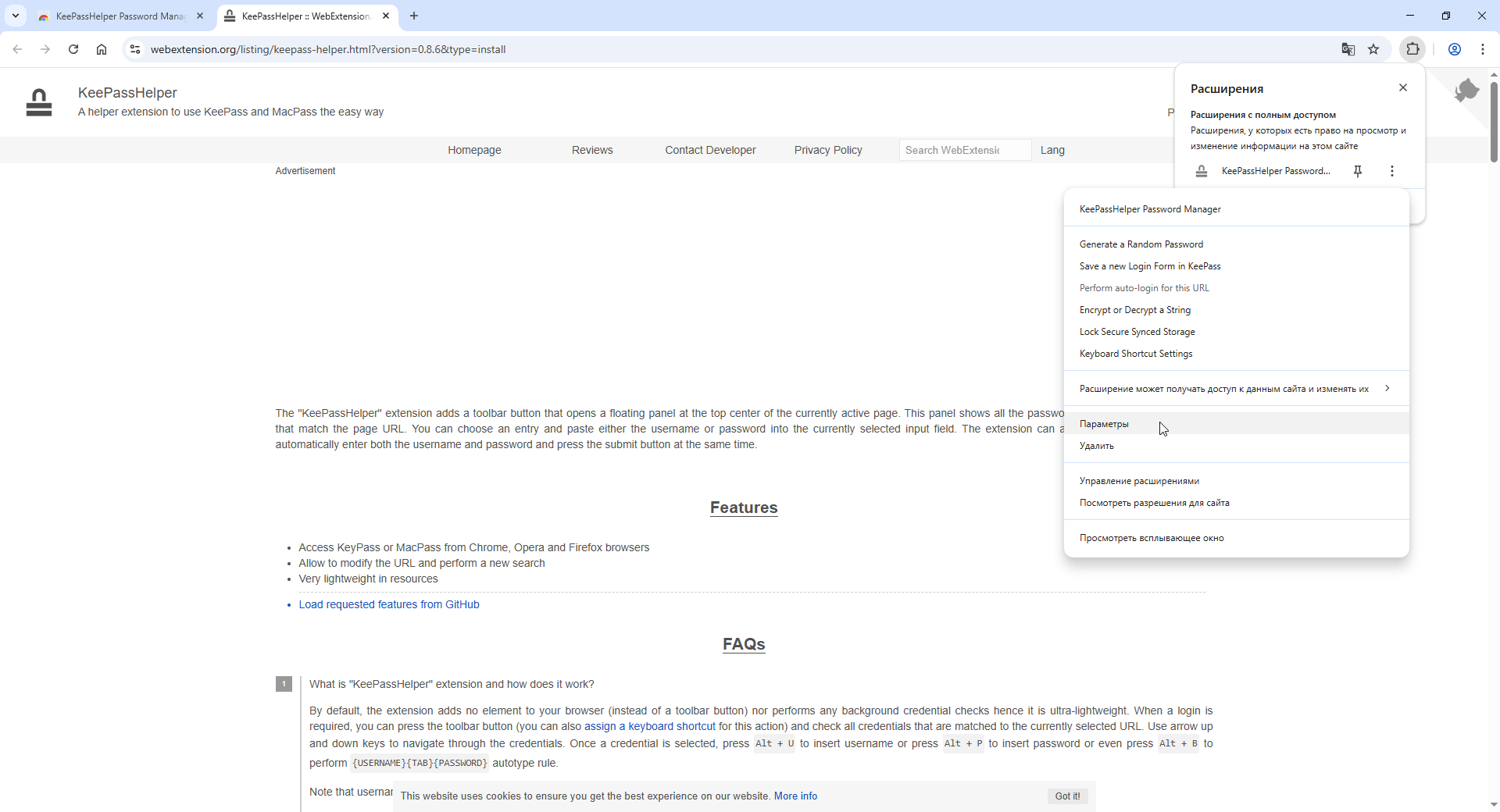
Task: Choose Encrypt or Decrypt a String
Action: pos(1134,310)
